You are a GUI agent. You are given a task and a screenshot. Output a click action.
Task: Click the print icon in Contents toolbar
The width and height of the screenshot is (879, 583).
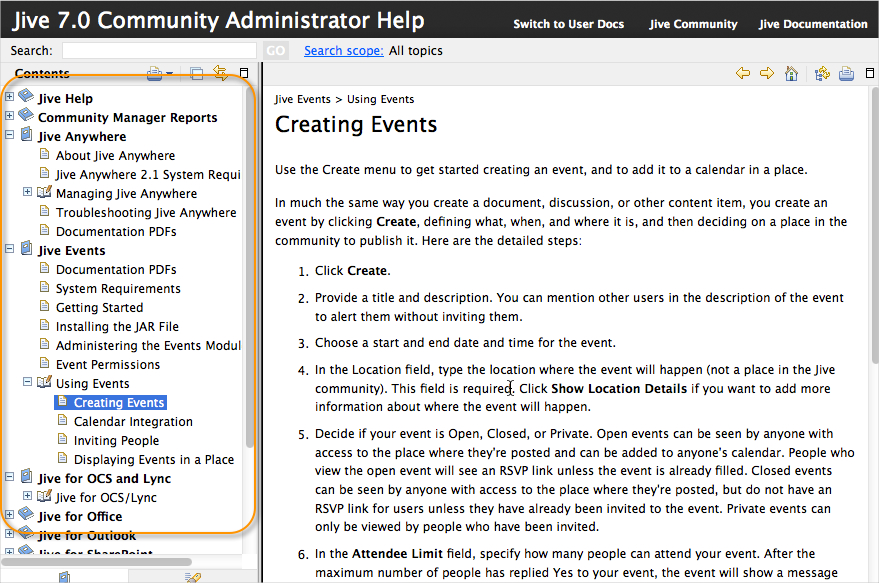click(154, 73)
